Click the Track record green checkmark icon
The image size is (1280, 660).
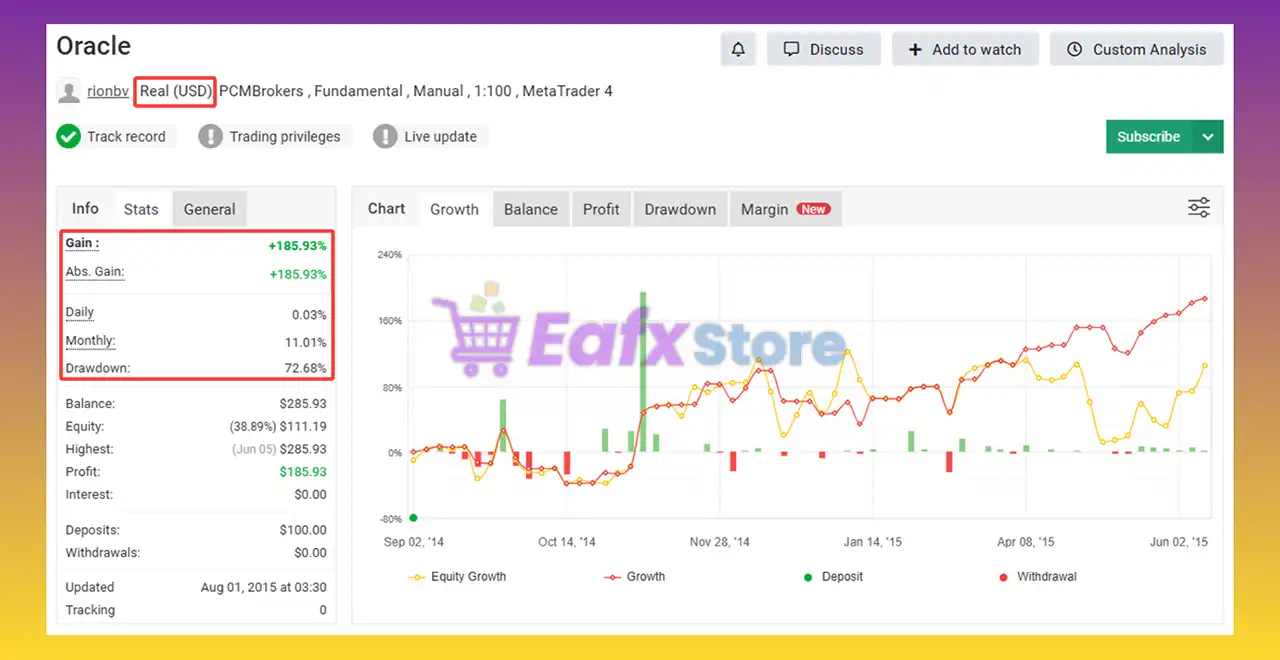(68, 136)
